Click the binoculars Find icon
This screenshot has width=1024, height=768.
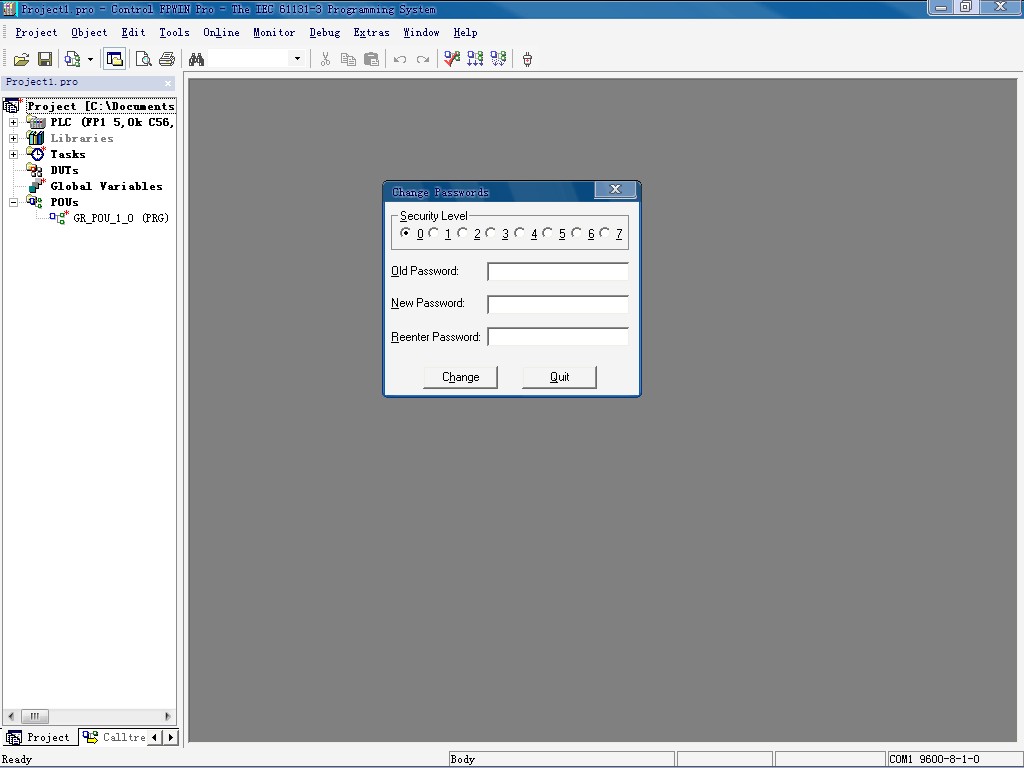pyautogui.click(x=196, y=59)
